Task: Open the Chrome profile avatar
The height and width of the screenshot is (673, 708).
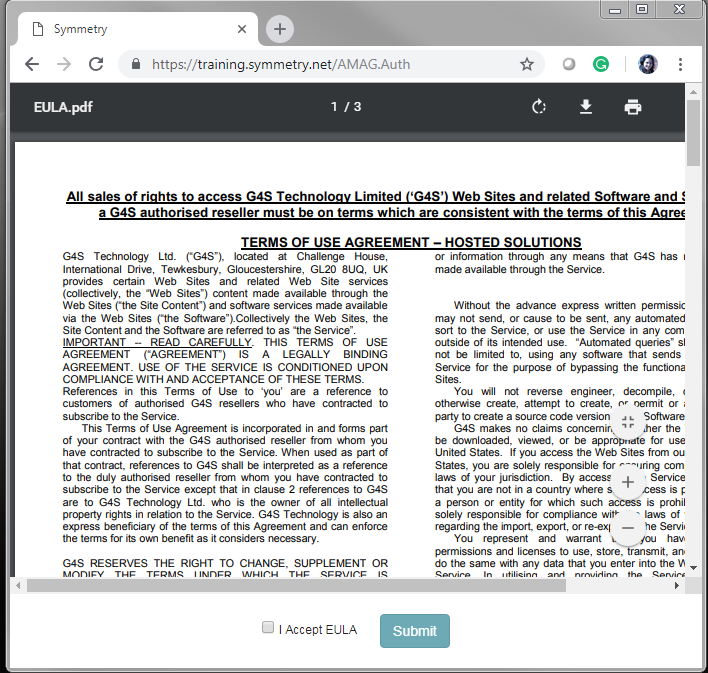Action: click(x=647, y=65)
